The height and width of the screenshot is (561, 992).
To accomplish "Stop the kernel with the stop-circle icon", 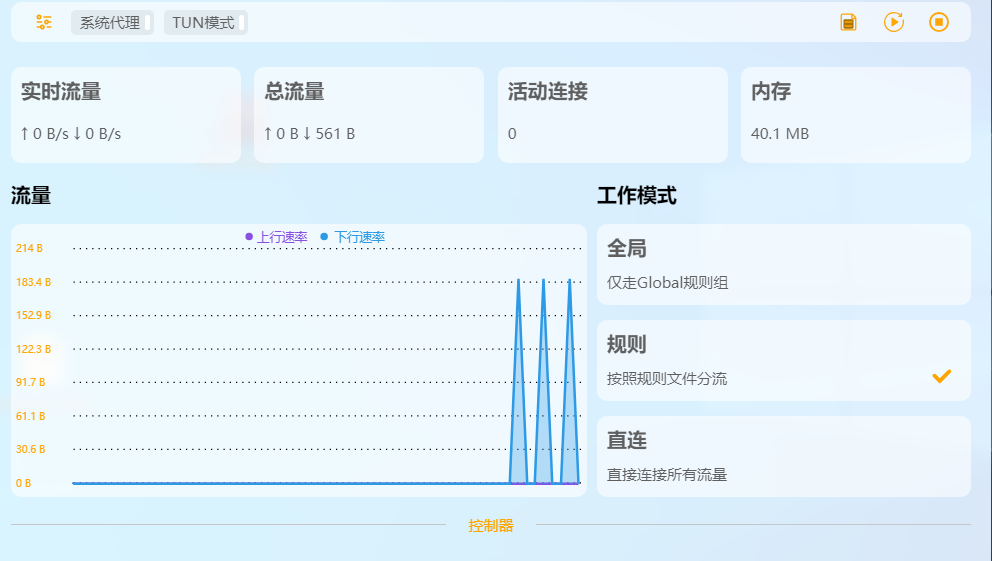I will click(x=939, y=22).
